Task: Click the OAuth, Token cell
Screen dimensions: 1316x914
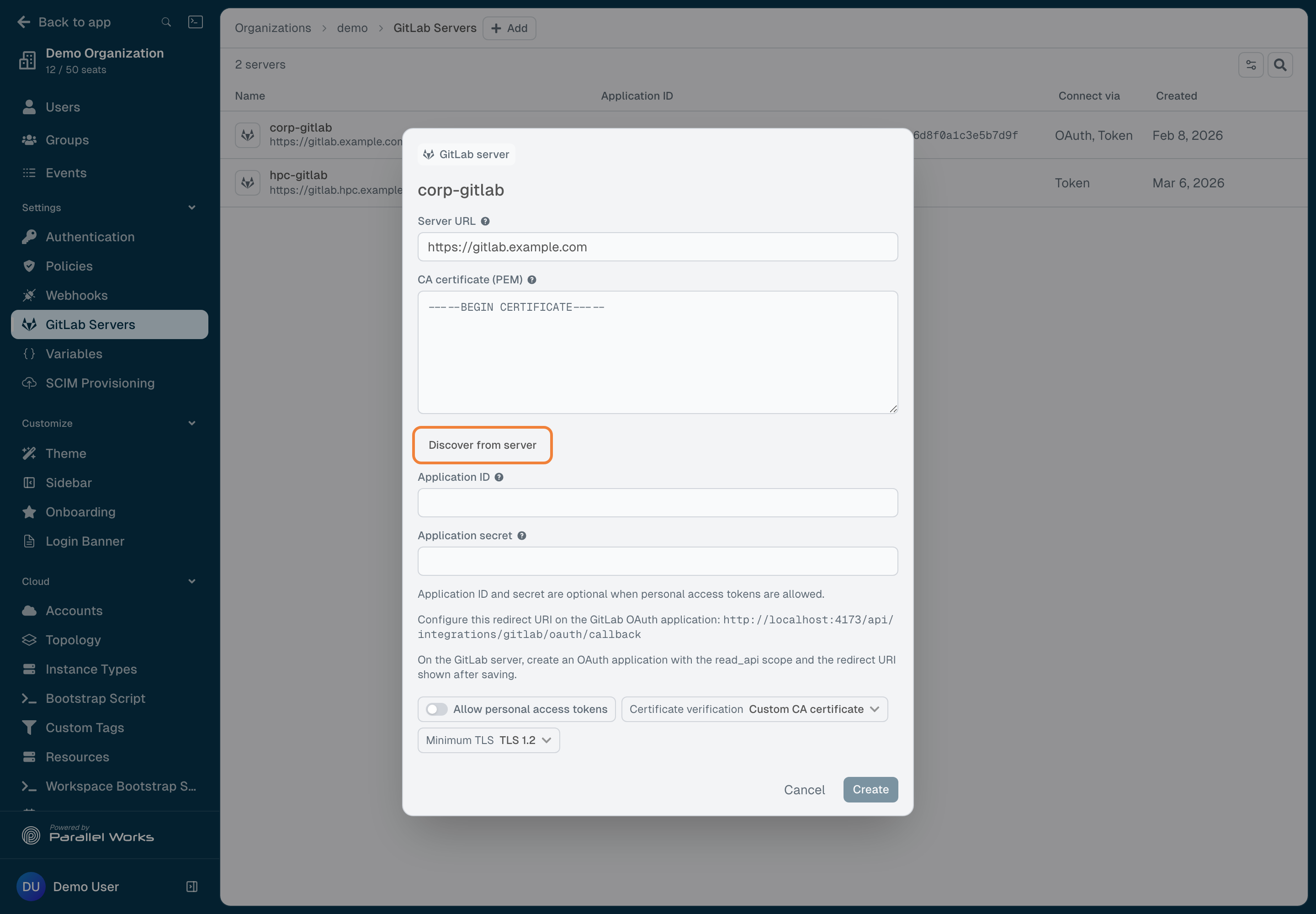Action: pyautogui.click(x=1094, y=135)
